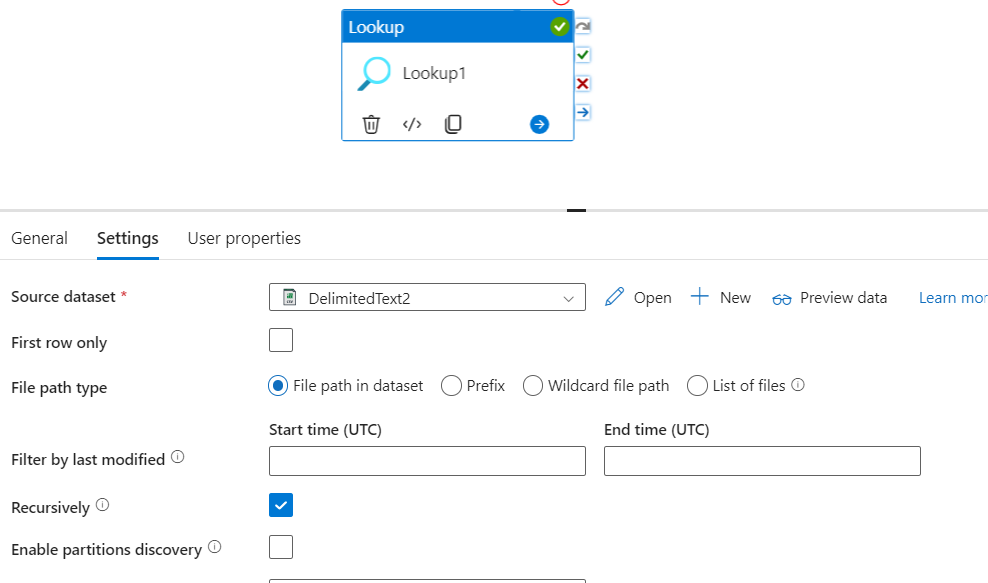Click the pencil icon next to Open
The height and width of the screenshot is (583, 988).
(x=614, y=297)
